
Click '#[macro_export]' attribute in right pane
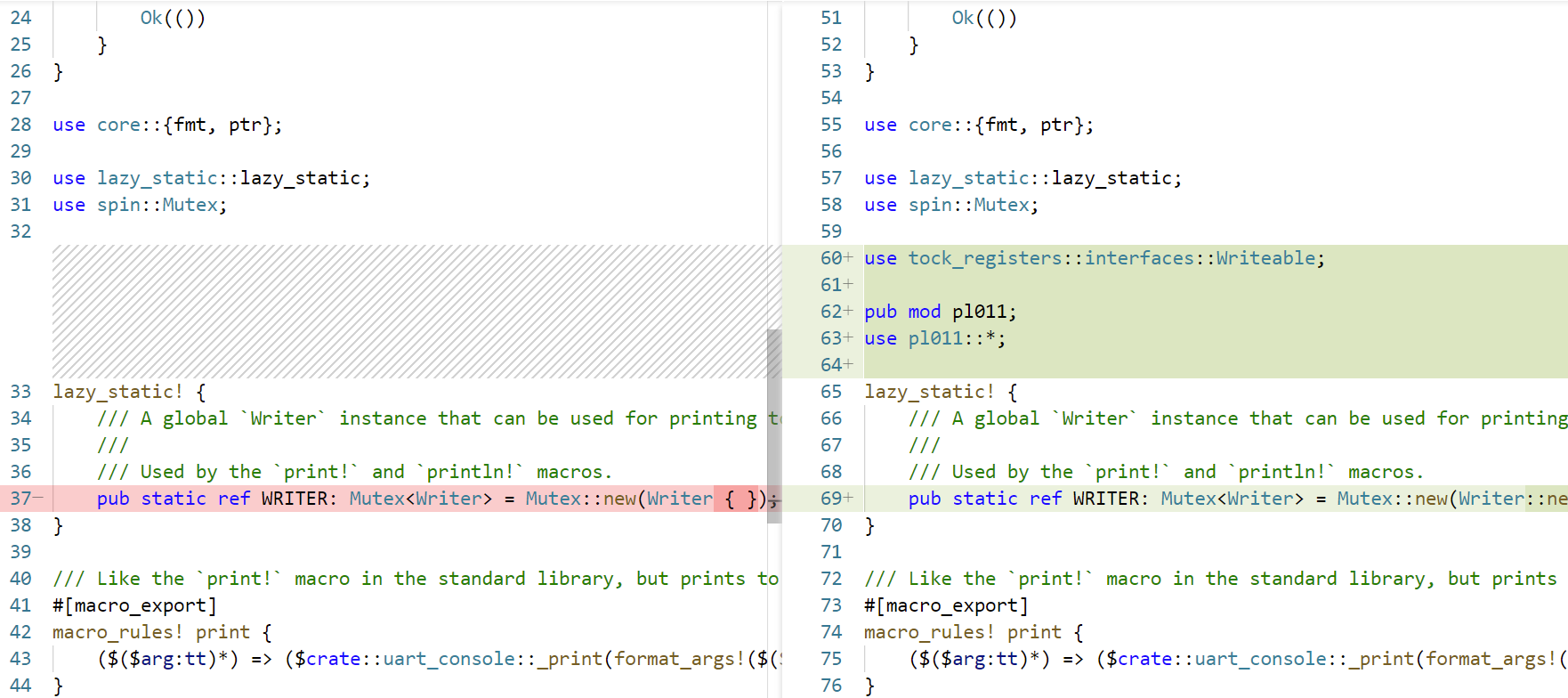(946, 605)
